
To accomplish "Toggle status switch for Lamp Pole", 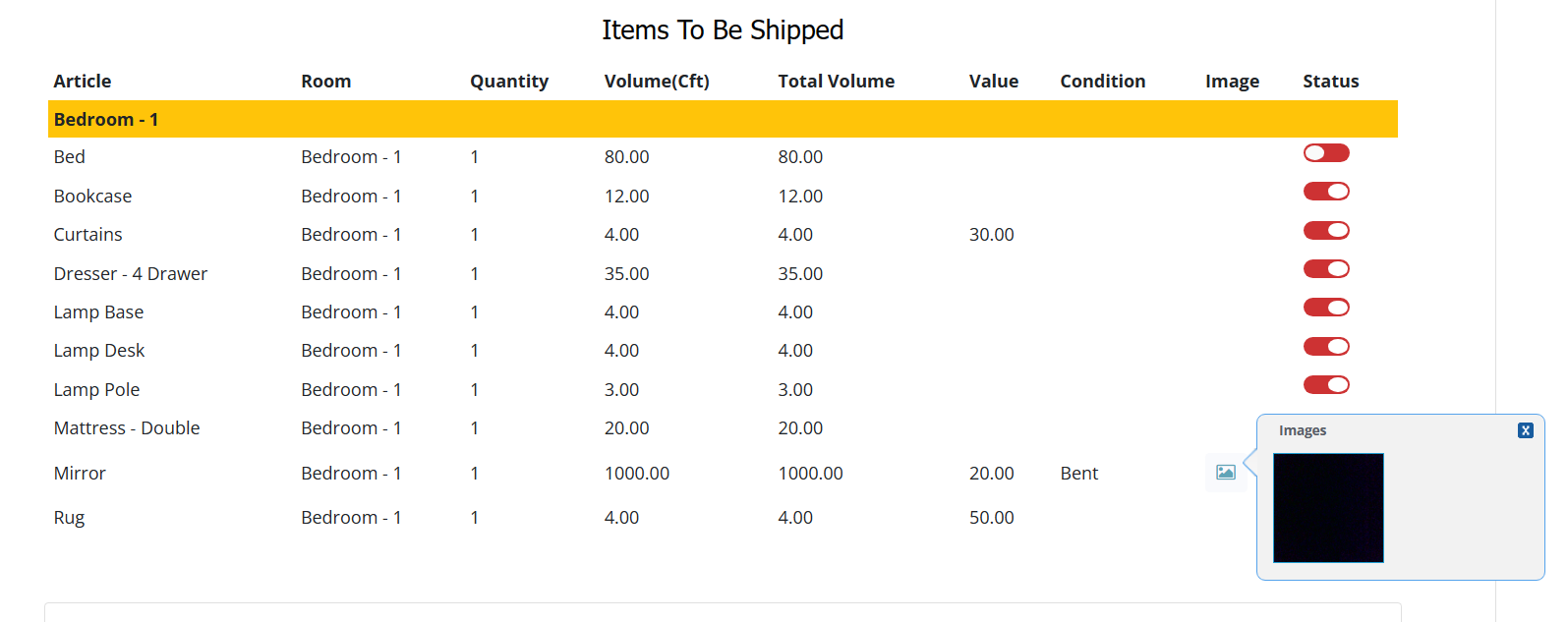I will (1326, 384).
